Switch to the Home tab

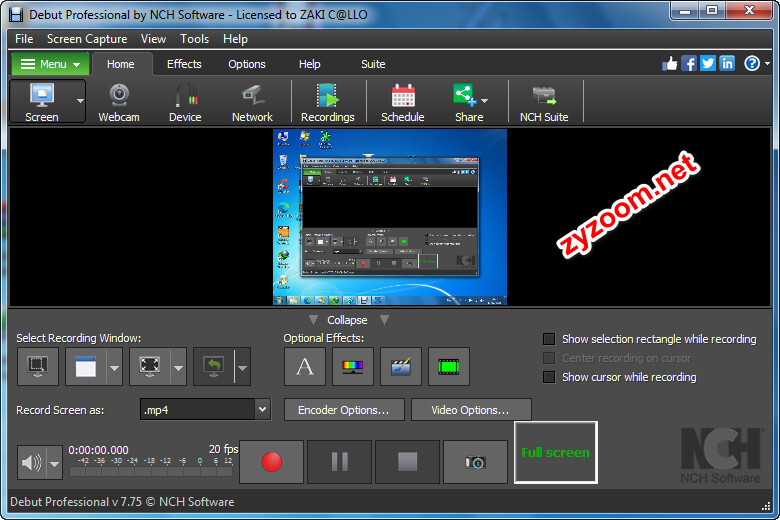[x=120, y=64]
